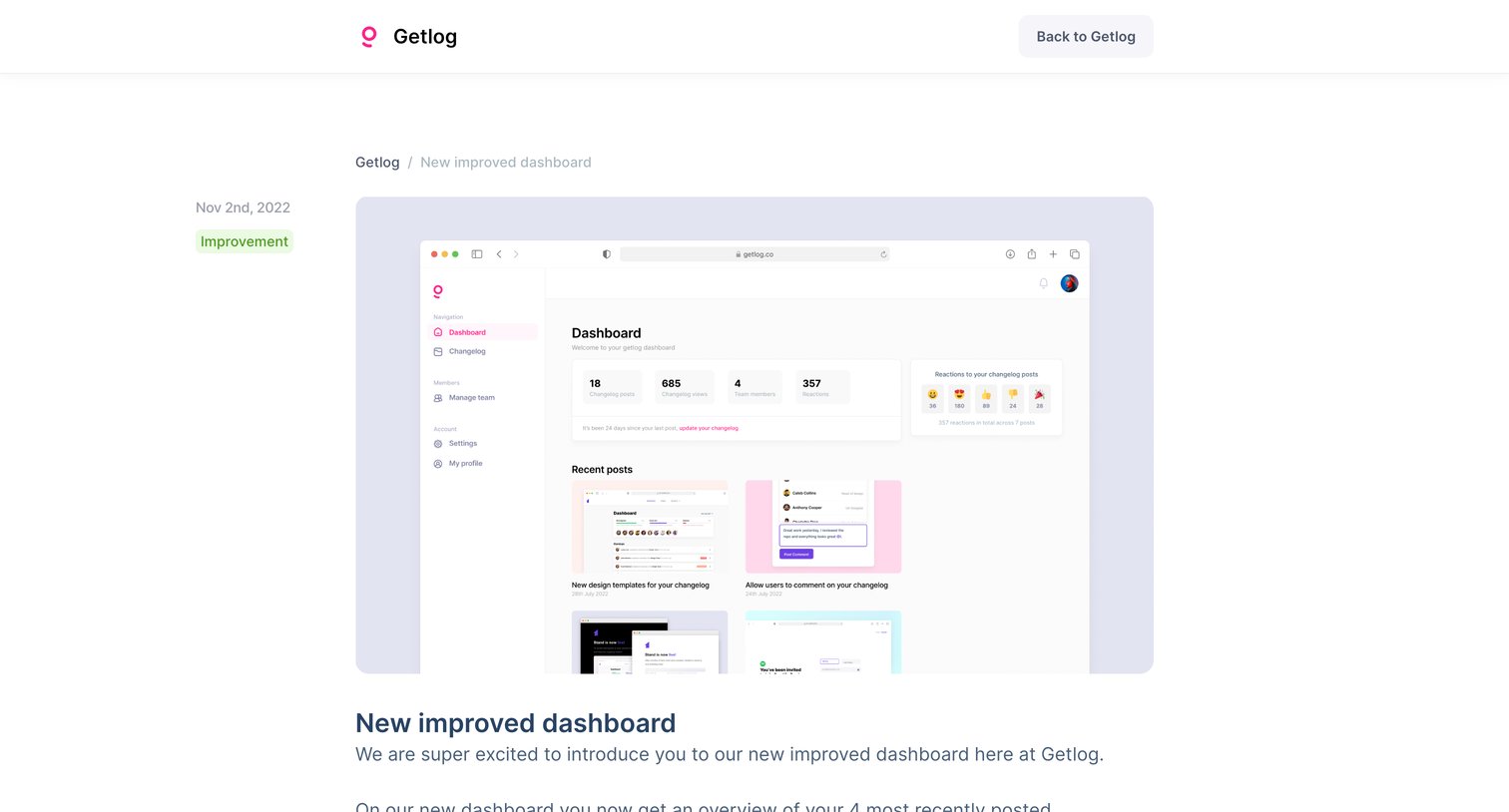Select Dashboard in the preview sidebar navigation
This screenshot has height=812, width=1509.
(483, 332)
